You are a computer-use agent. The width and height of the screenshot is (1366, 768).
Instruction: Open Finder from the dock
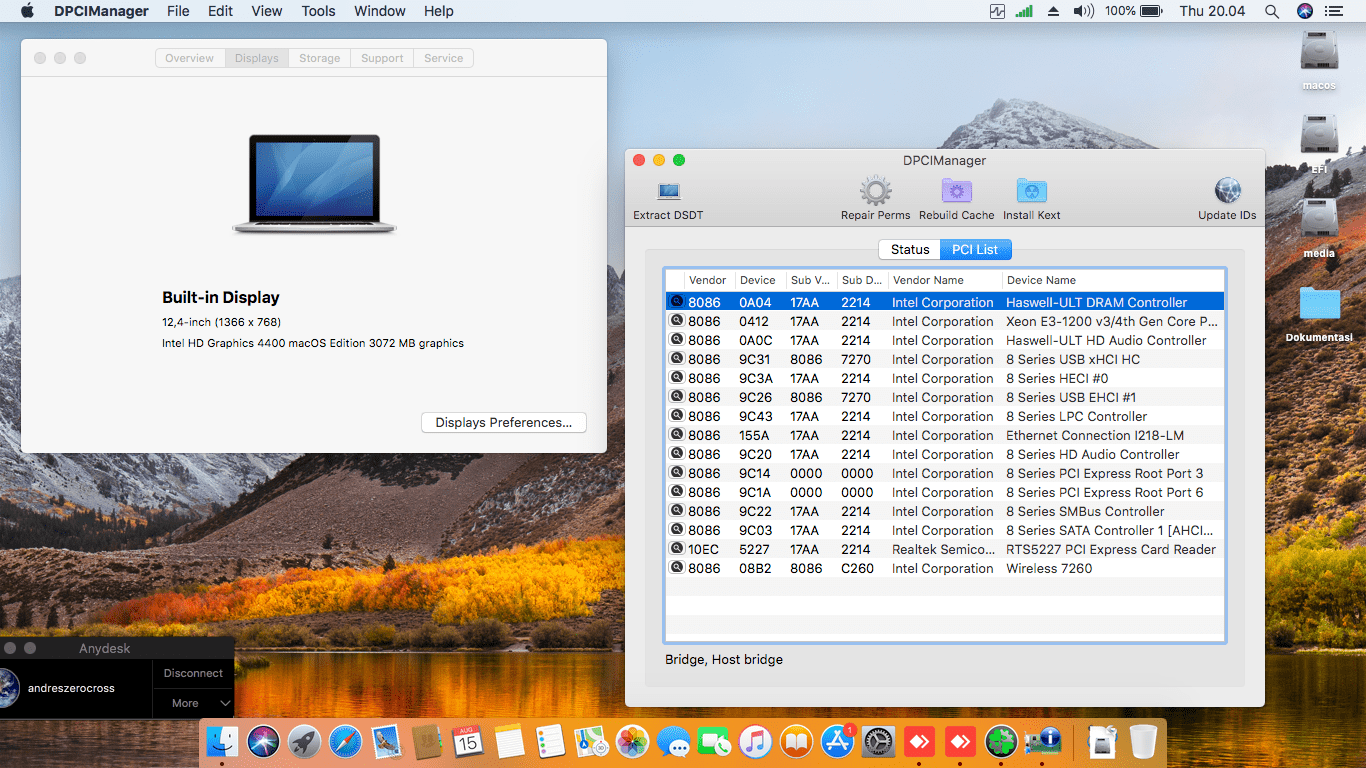click(x=222, y=742)
